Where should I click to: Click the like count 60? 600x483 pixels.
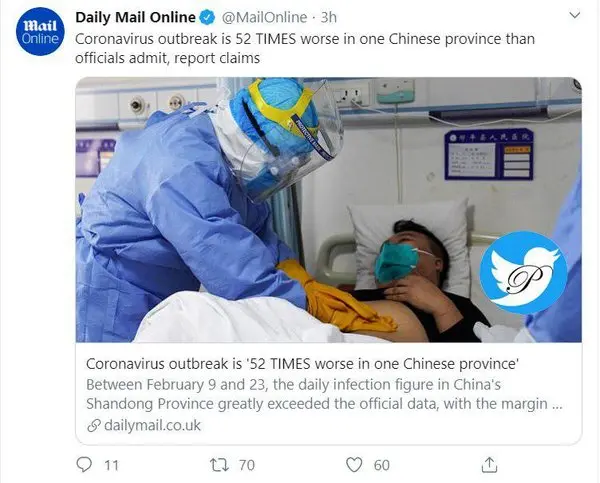(382, 465)
